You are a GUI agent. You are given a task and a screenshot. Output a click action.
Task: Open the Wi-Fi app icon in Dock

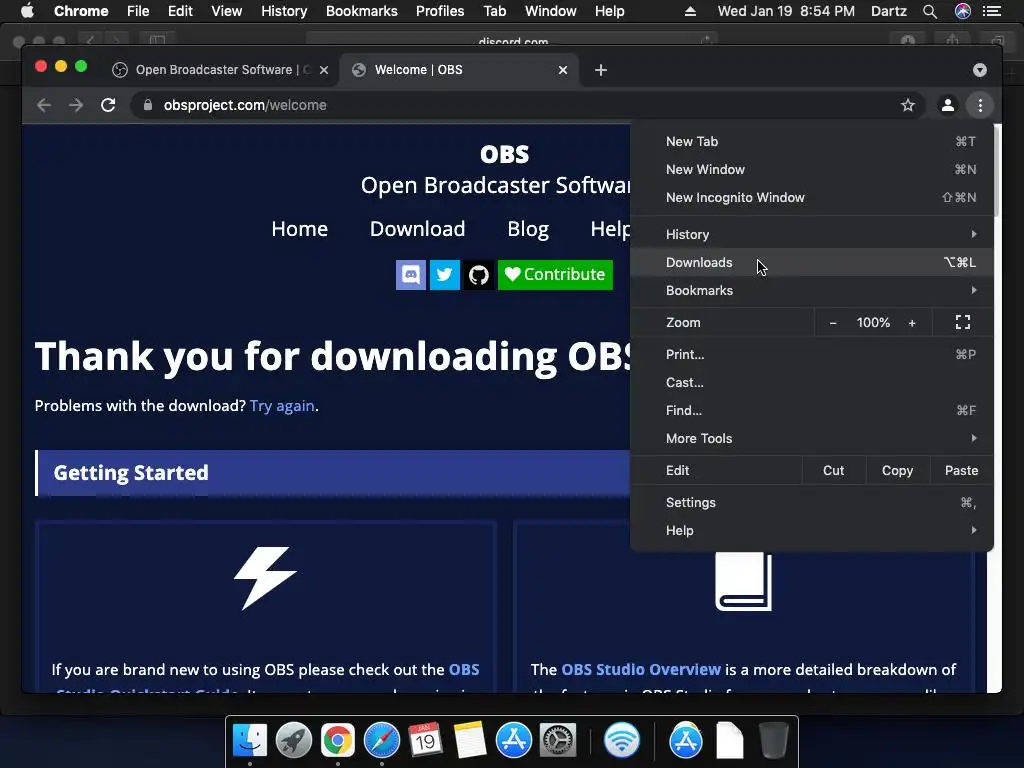pyautogui.click(x=621, y=741)
